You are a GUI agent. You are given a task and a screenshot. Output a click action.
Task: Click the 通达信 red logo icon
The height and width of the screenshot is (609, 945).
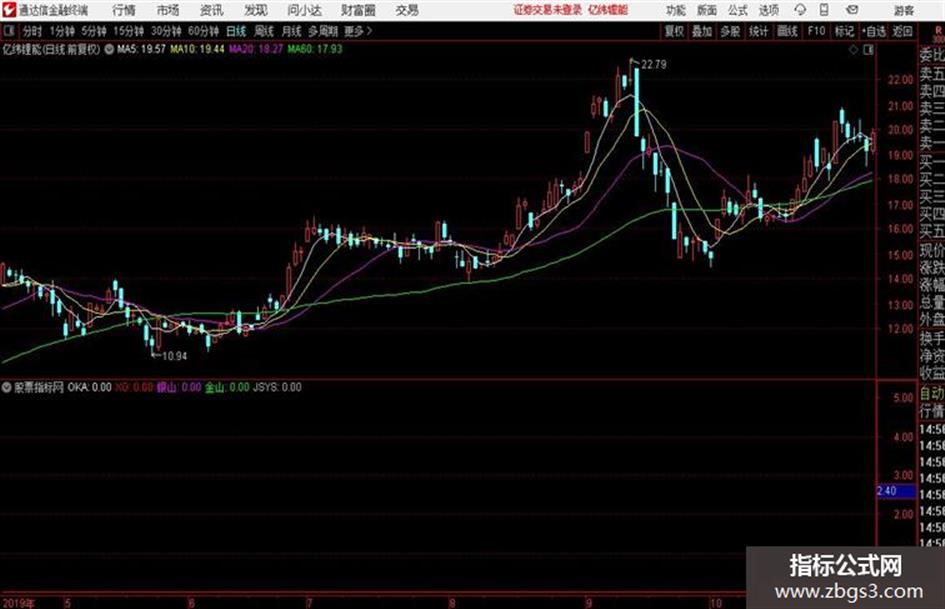point(9,10)
